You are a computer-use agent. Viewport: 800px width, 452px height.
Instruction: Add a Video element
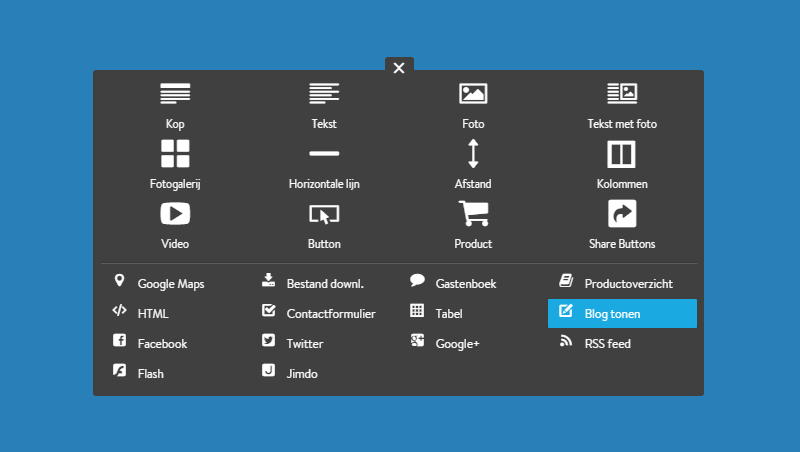click(175, 225)
